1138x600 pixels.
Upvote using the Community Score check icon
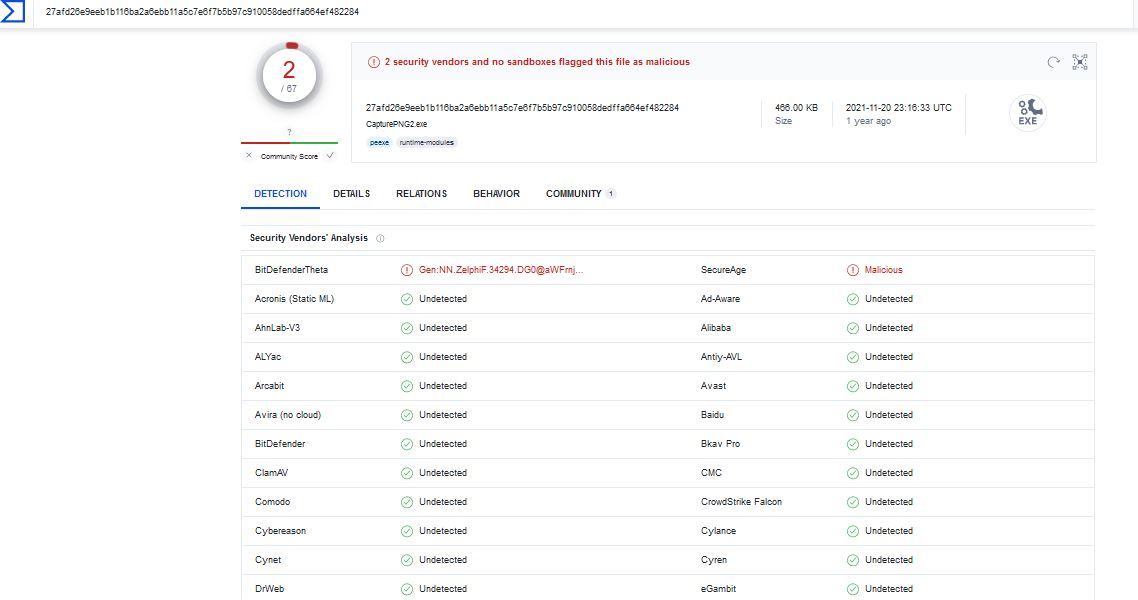330,155
